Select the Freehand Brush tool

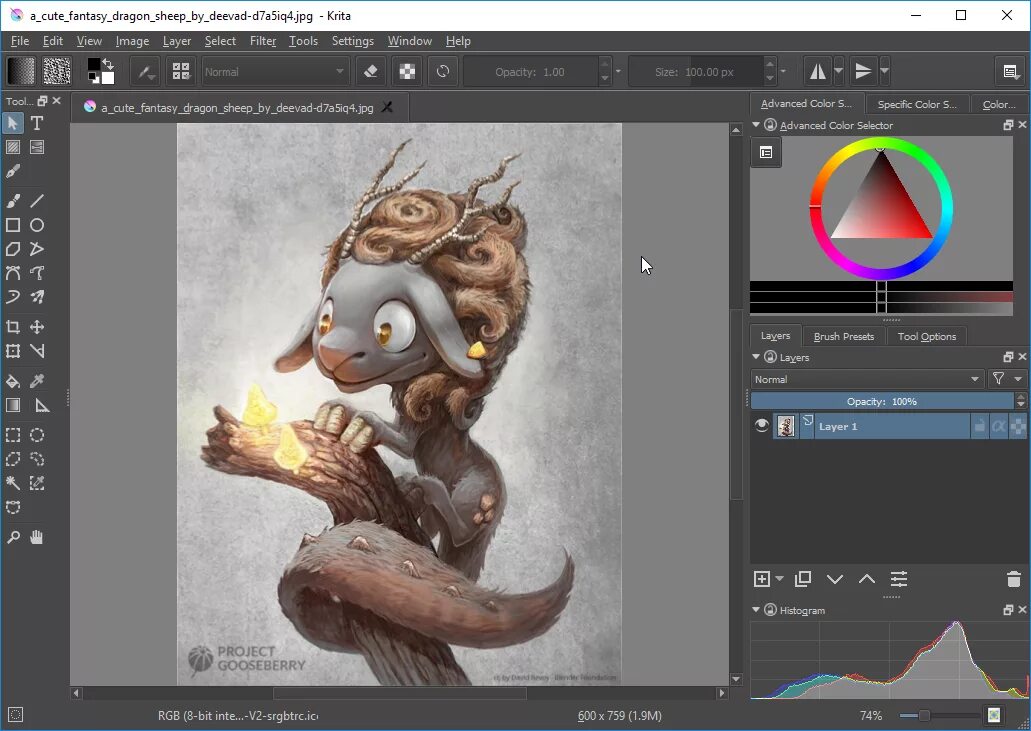12,200
